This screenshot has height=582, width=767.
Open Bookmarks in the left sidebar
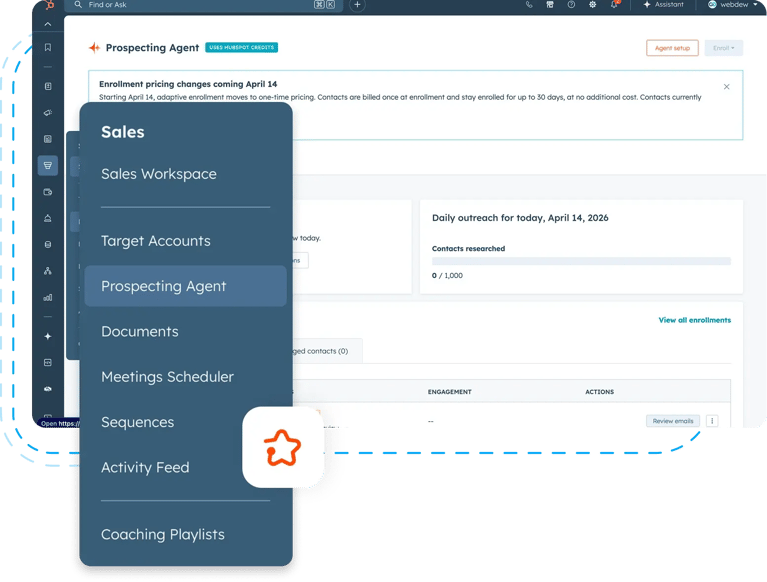[x=48, y=47]
